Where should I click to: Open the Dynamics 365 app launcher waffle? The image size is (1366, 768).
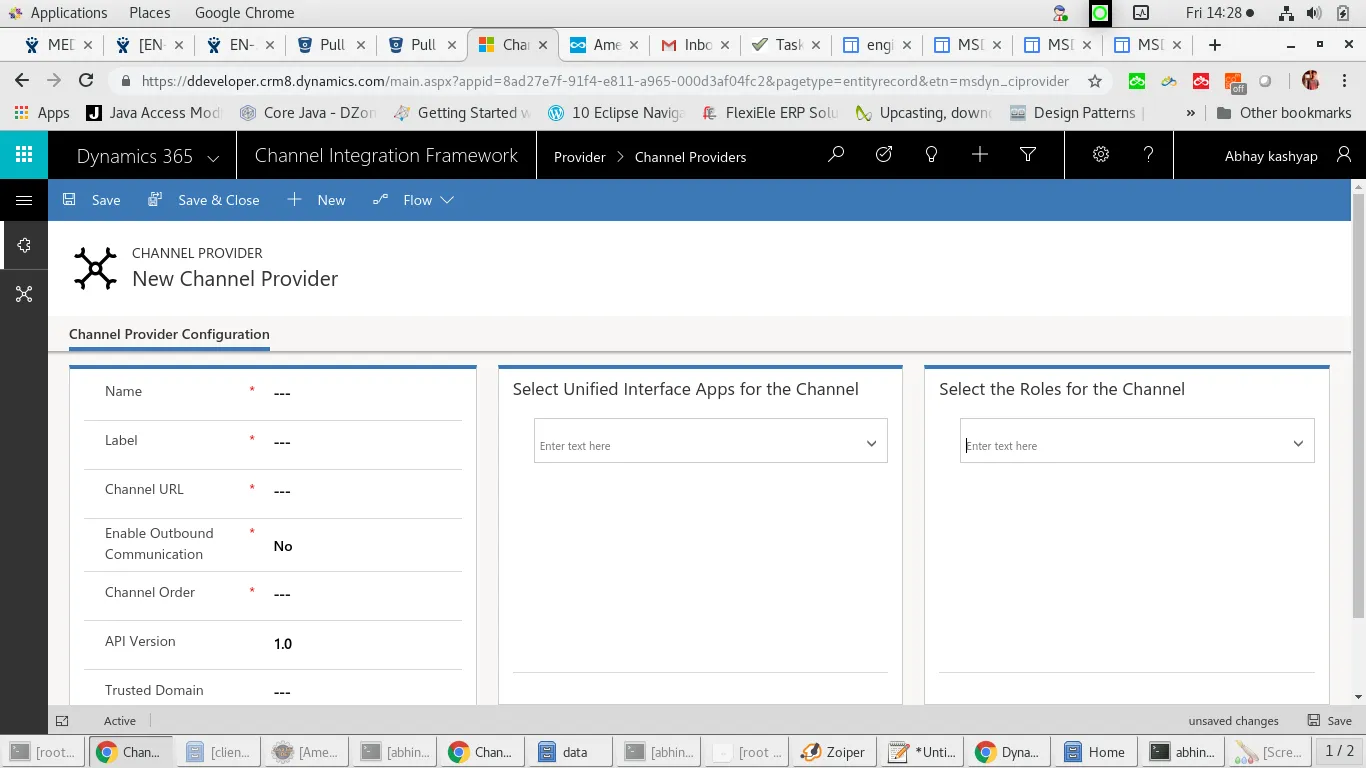(x=24, y=155)
